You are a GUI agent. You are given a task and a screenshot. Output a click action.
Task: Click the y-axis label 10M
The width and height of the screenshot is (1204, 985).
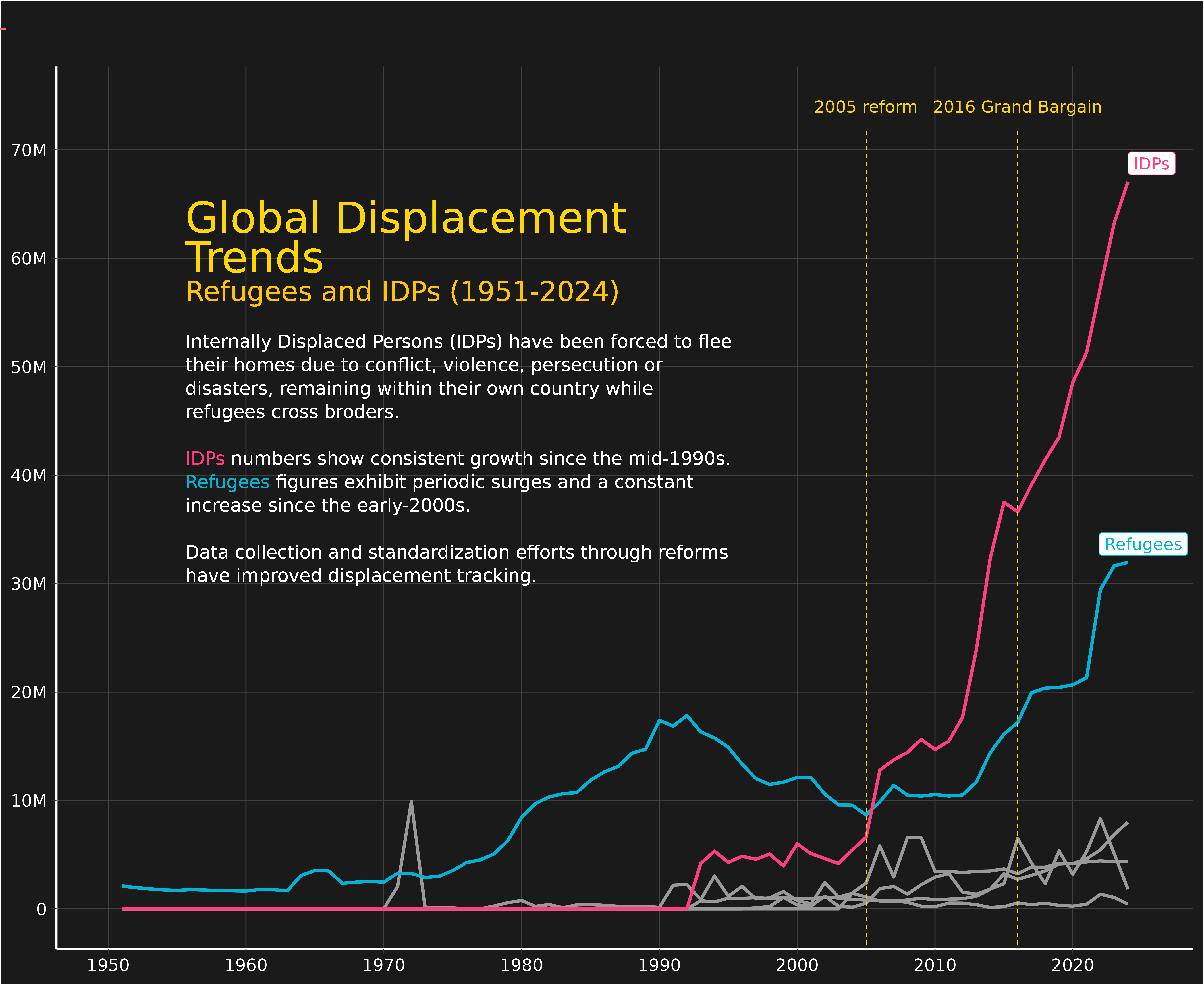point(29,801)
